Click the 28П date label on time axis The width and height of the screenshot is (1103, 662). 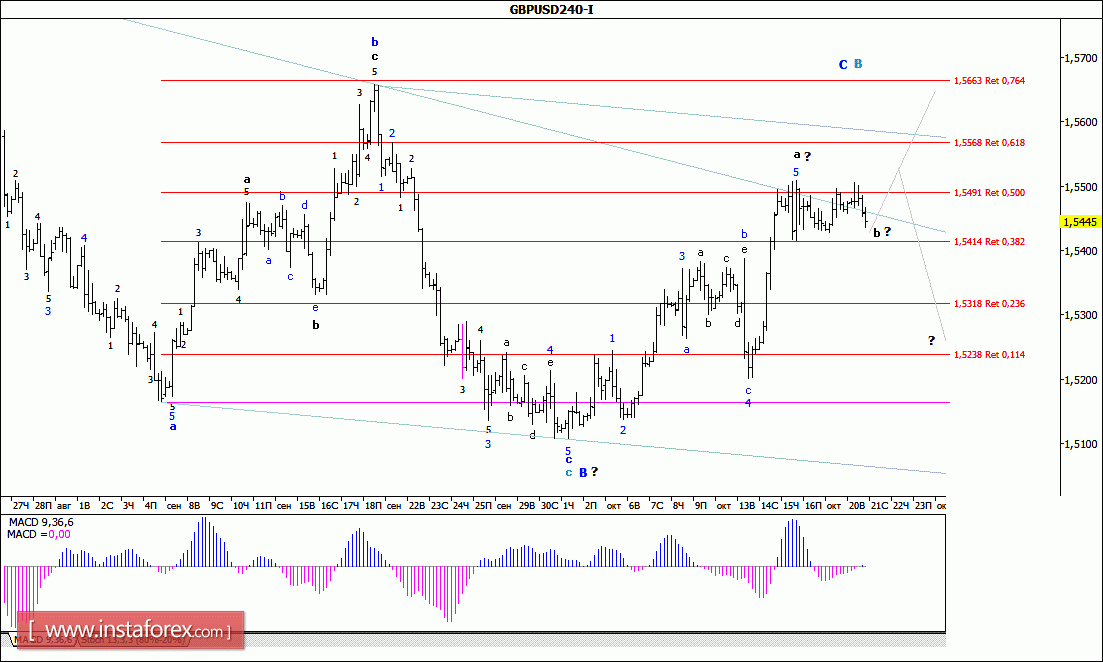point(43,506)
